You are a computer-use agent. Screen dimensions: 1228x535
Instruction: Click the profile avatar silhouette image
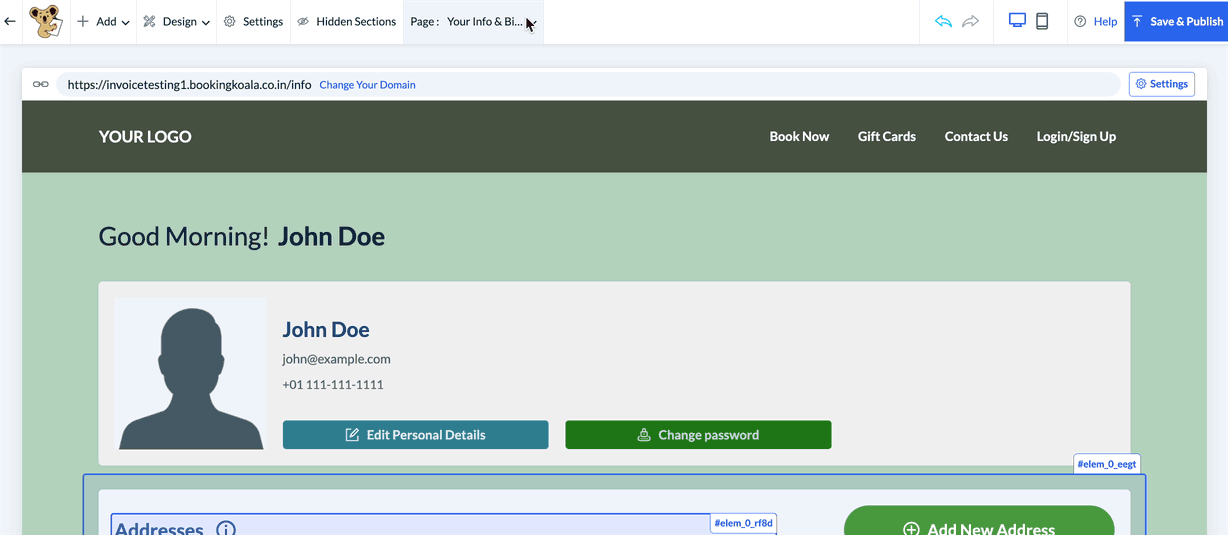190,373
